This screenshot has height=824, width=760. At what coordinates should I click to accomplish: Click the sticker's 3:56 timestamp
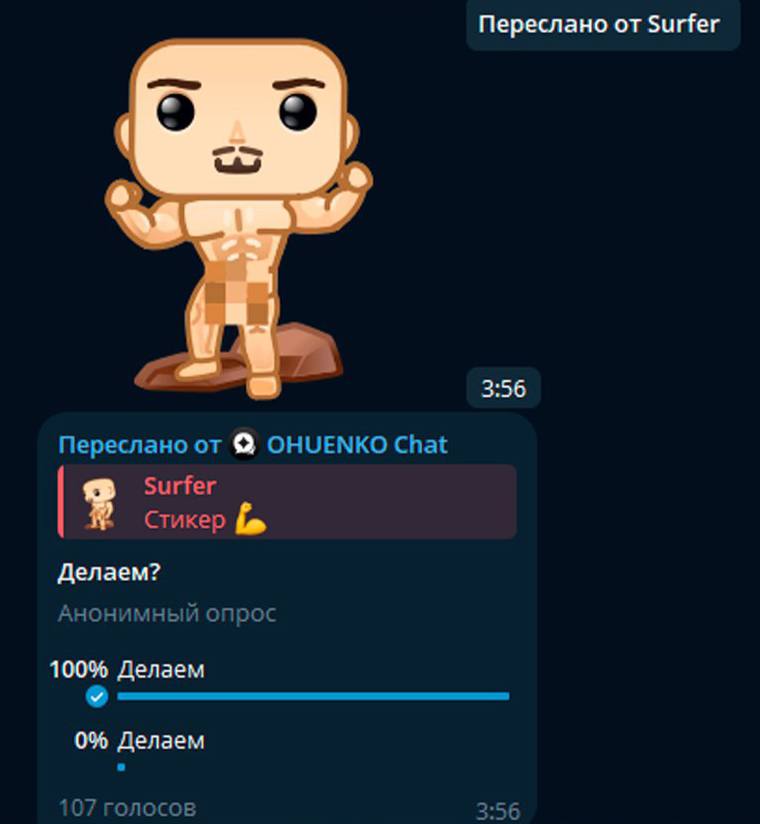click(504, 388)
